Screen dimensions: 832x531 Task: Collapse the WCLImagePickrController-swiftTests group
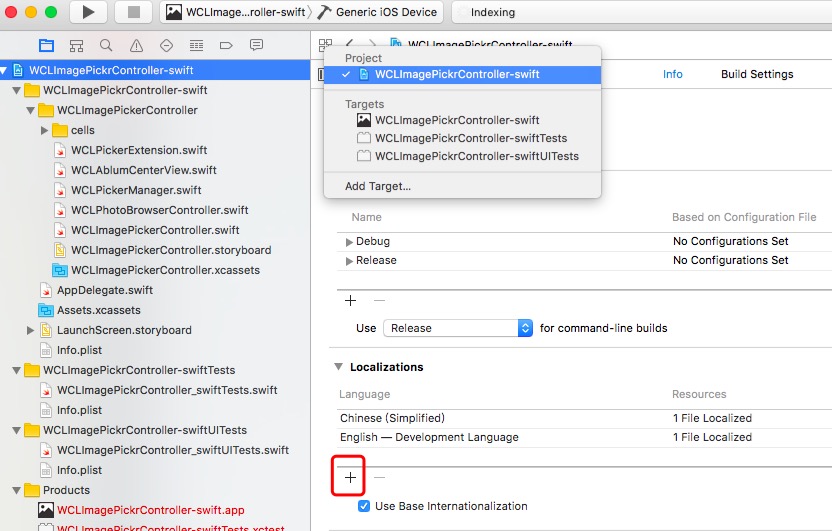[x=16, y=370]
